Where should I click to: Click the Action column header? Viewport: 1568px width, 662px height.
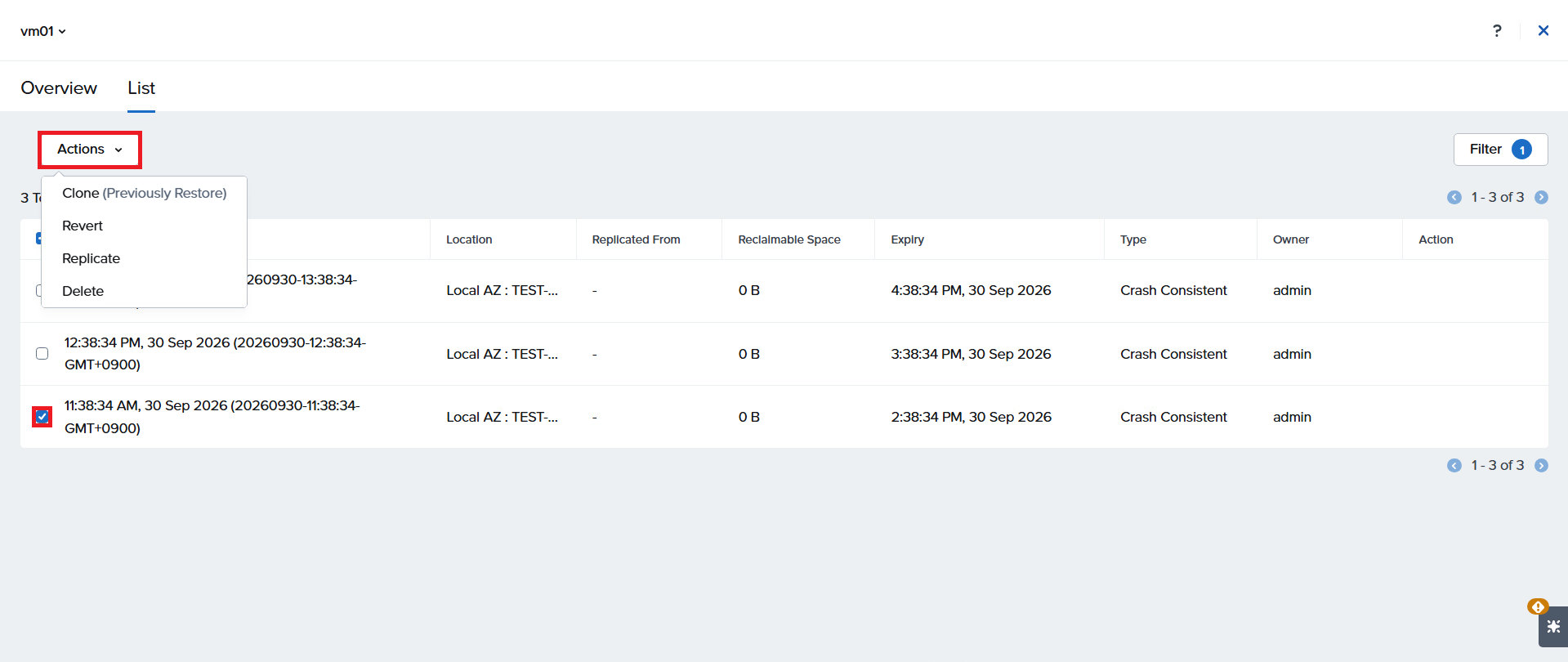pyautogui.click(x=1436, y=239)
